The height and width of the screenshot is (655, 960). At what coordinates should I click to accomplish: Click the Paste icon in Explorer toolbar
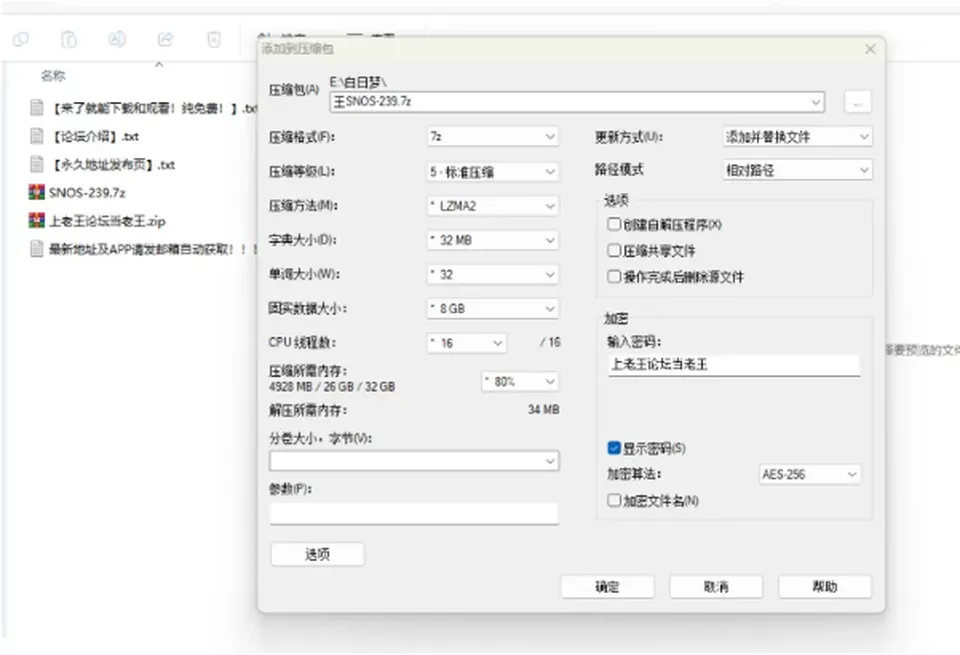(69, 40)
